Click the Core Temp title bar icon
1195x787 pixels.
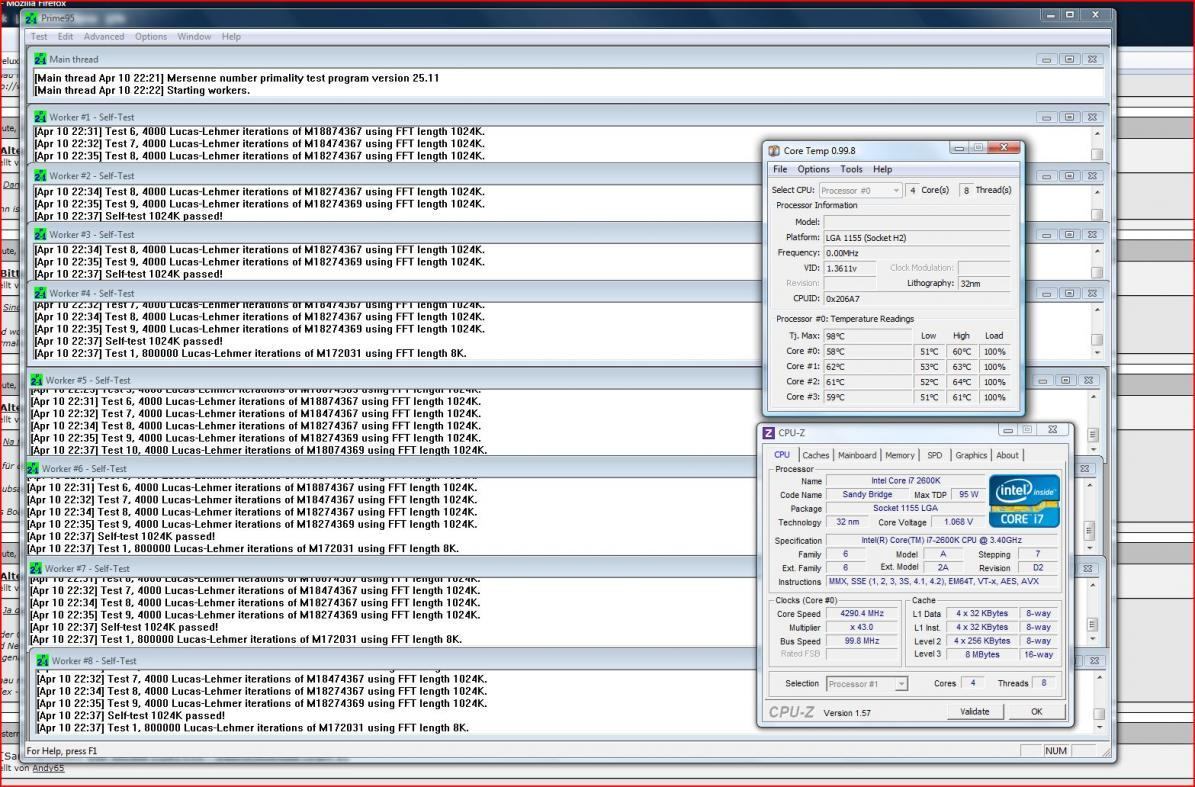[774, 151]
